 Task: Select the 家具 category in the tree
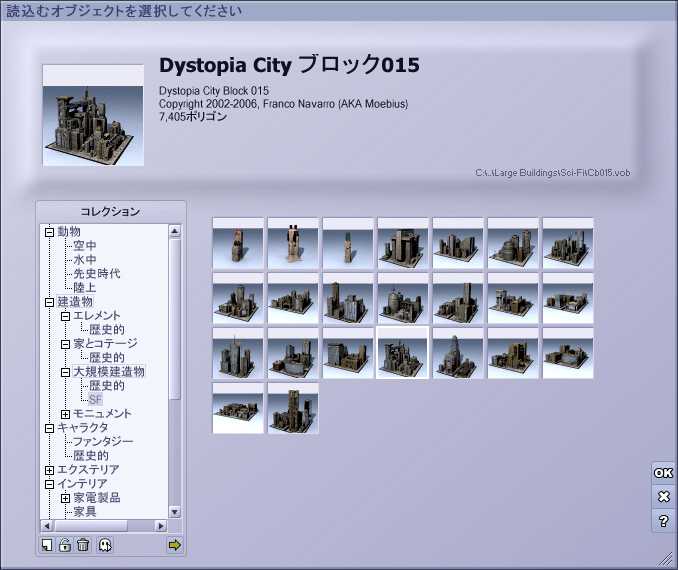85,512
